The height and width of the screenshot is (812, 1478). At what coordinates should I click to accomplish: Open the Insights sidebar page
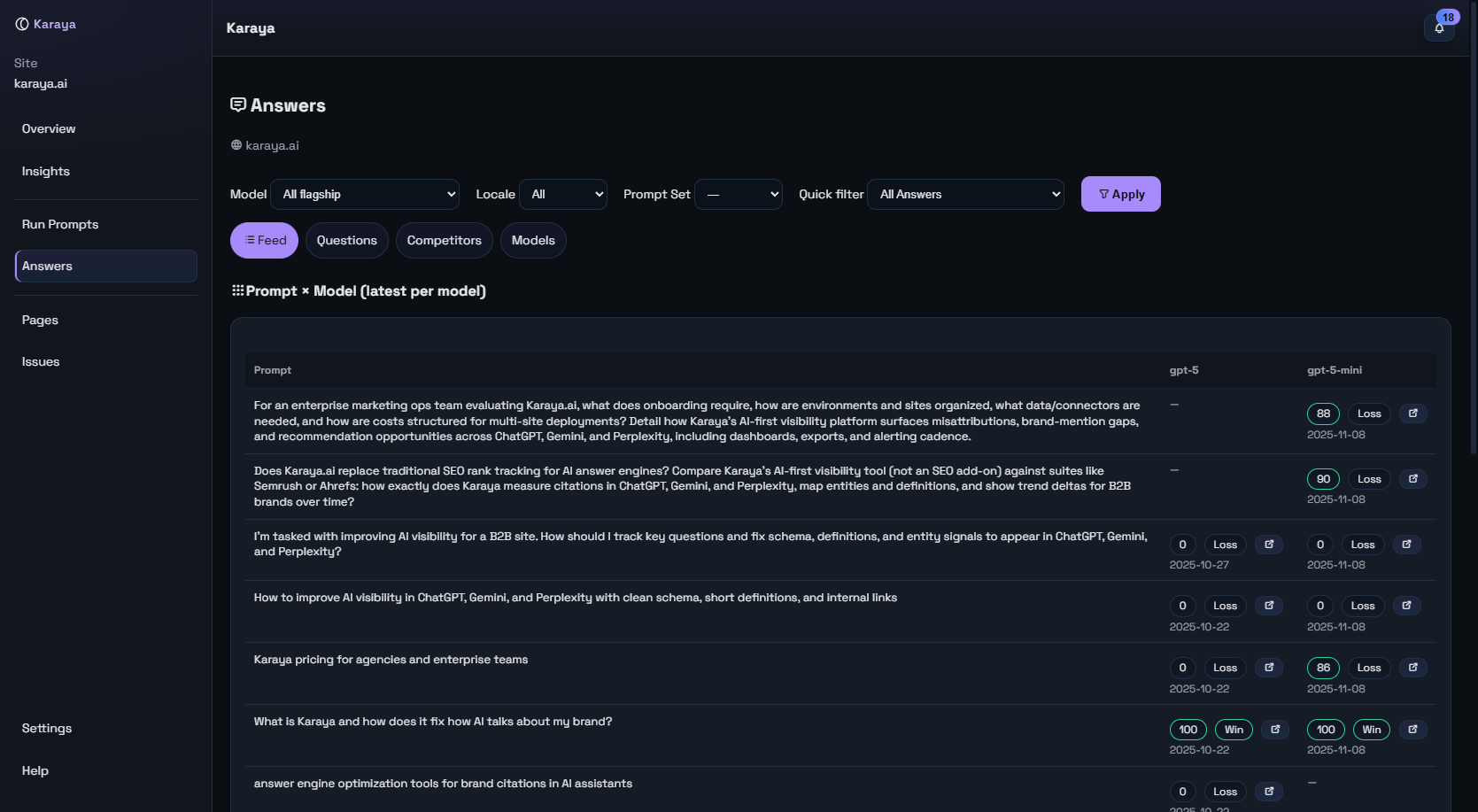(x=46, y=172)
